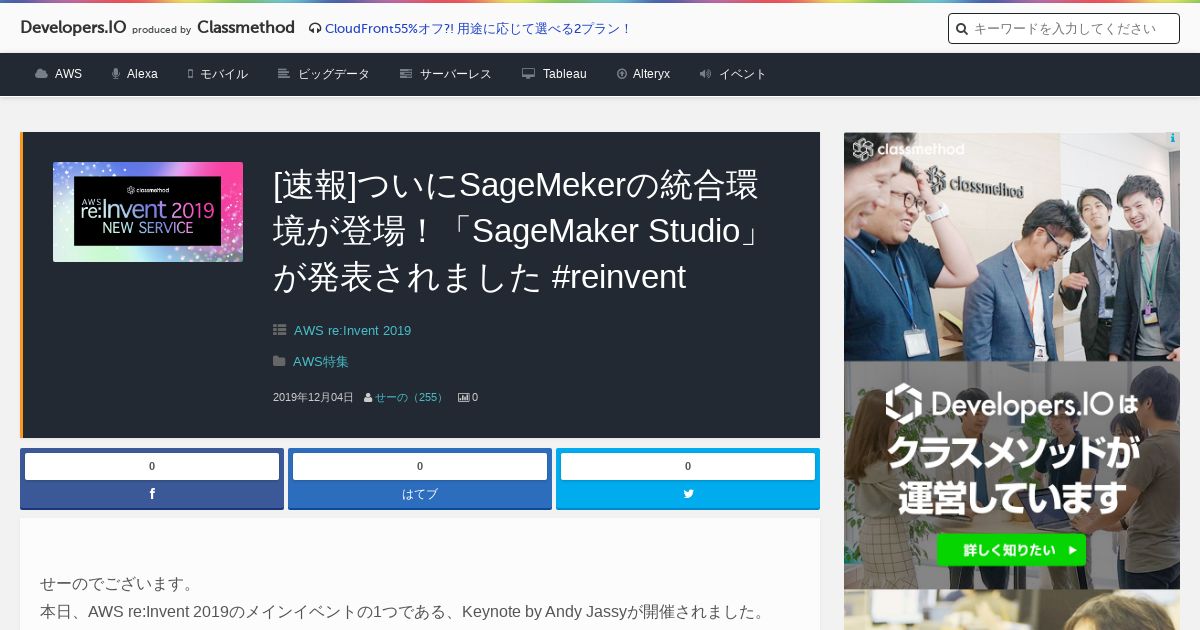Click the user icon beside author name
Viewport: 1200px width, 630px height.
coord(368,397)
